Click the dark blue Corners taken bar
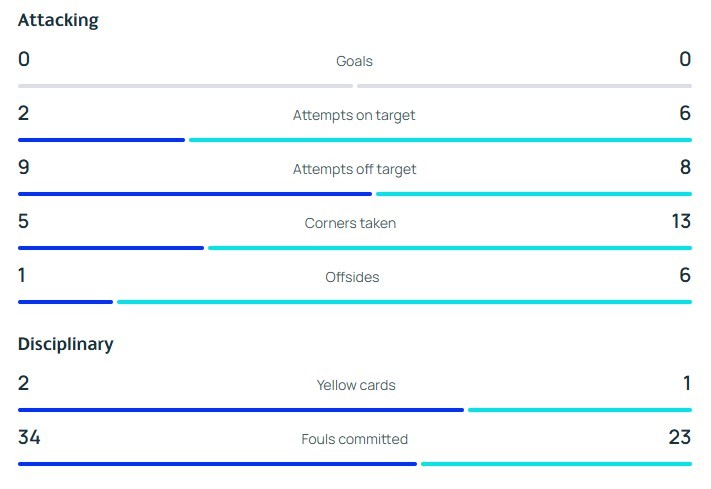 click(x=111, y=248)
